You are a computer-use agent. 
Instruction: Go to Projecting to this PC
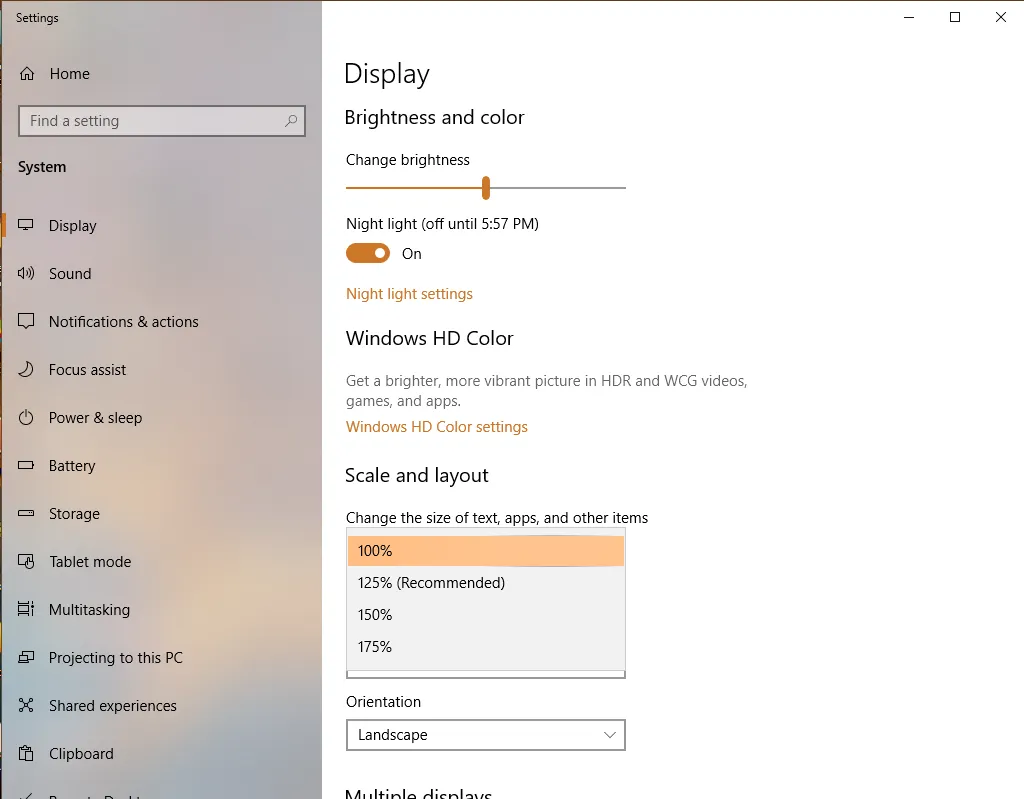(x=115, y=658)
